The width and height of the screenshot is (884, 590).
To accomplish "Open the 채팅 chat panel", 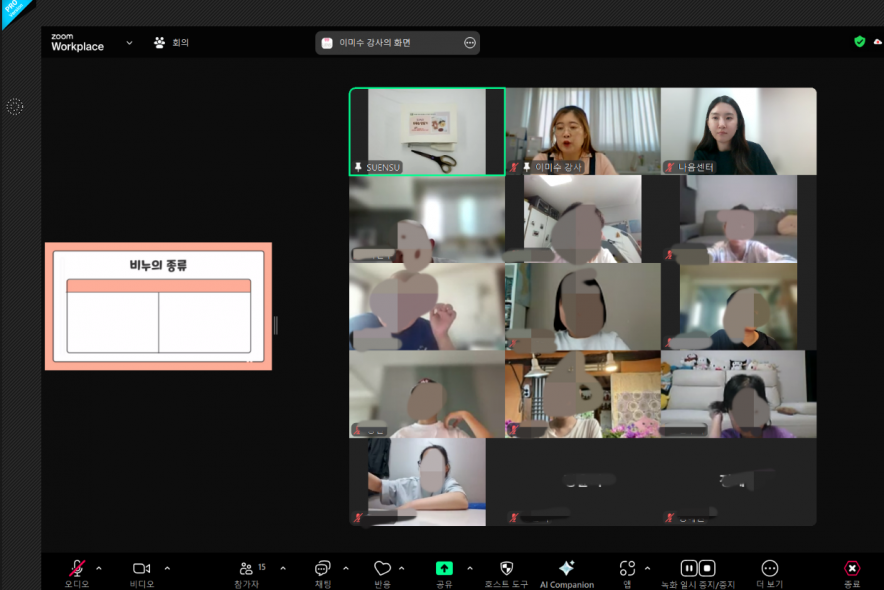I will click(x=322, y=568).
